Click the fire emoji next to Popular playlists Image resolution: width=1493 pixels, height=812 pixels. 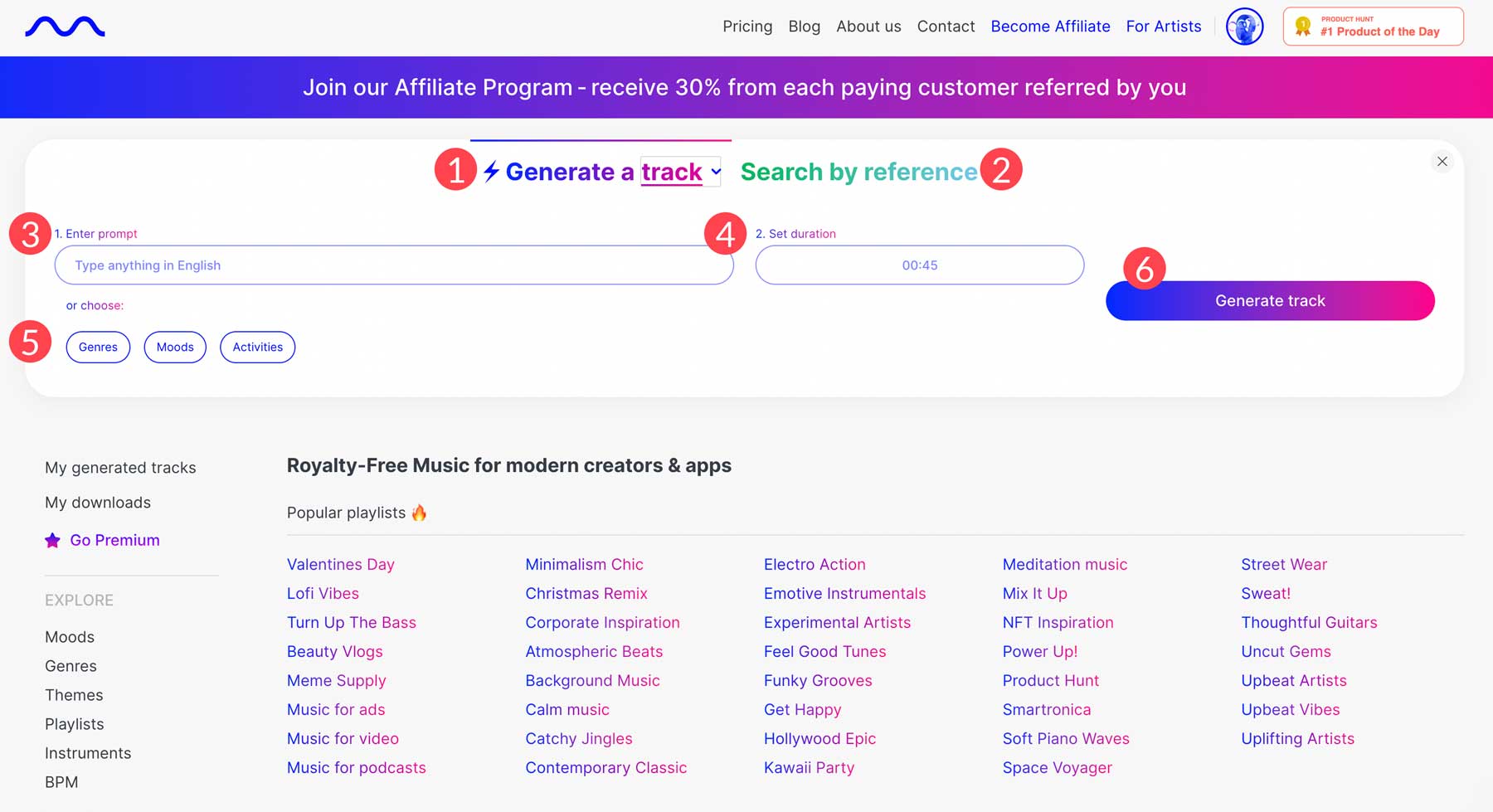click(x=418, y=513)
